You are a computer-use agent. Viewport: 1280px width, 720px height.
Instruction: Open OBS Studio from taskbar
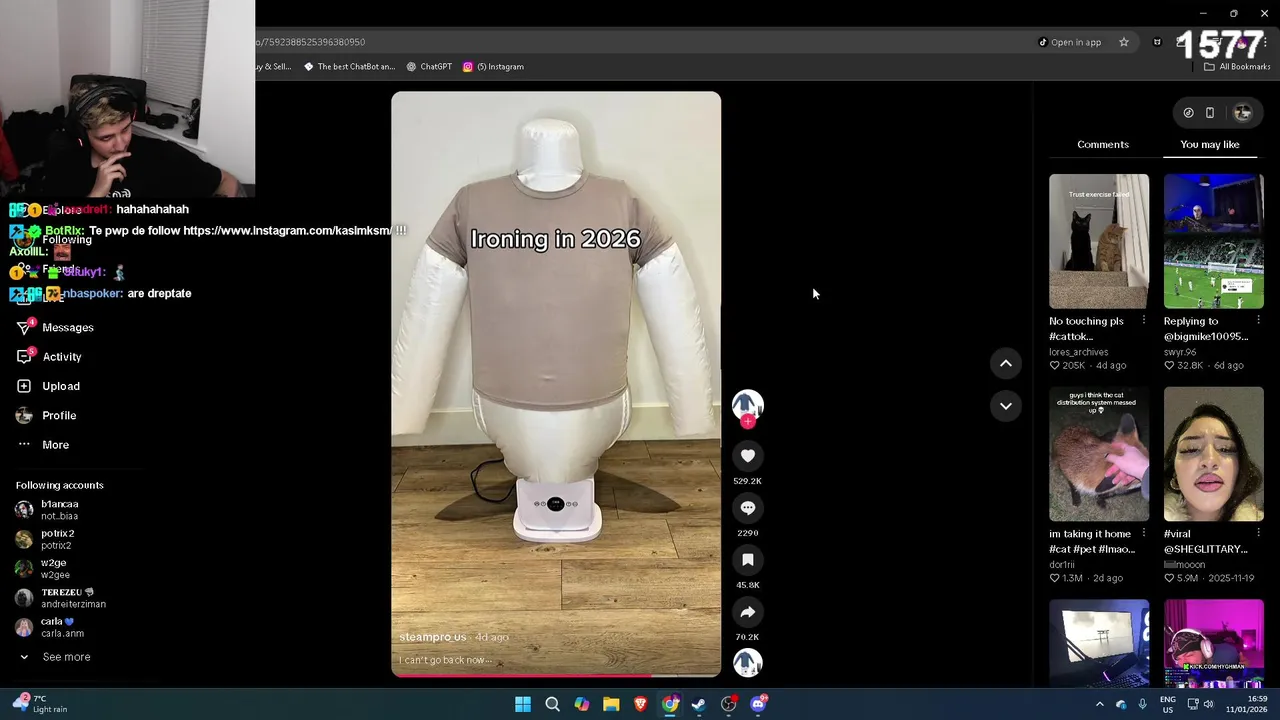pos(729,705)
